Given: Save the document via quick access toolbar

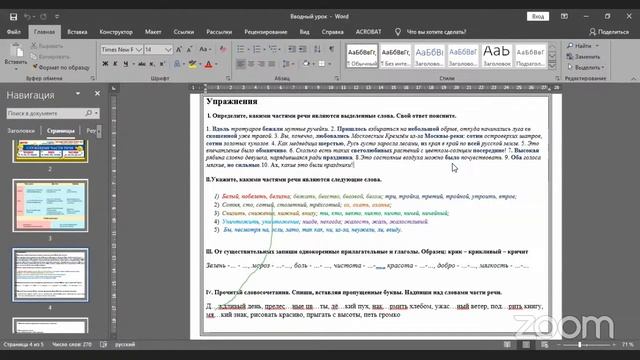Looking at the screenshot, I should (13, 17).
